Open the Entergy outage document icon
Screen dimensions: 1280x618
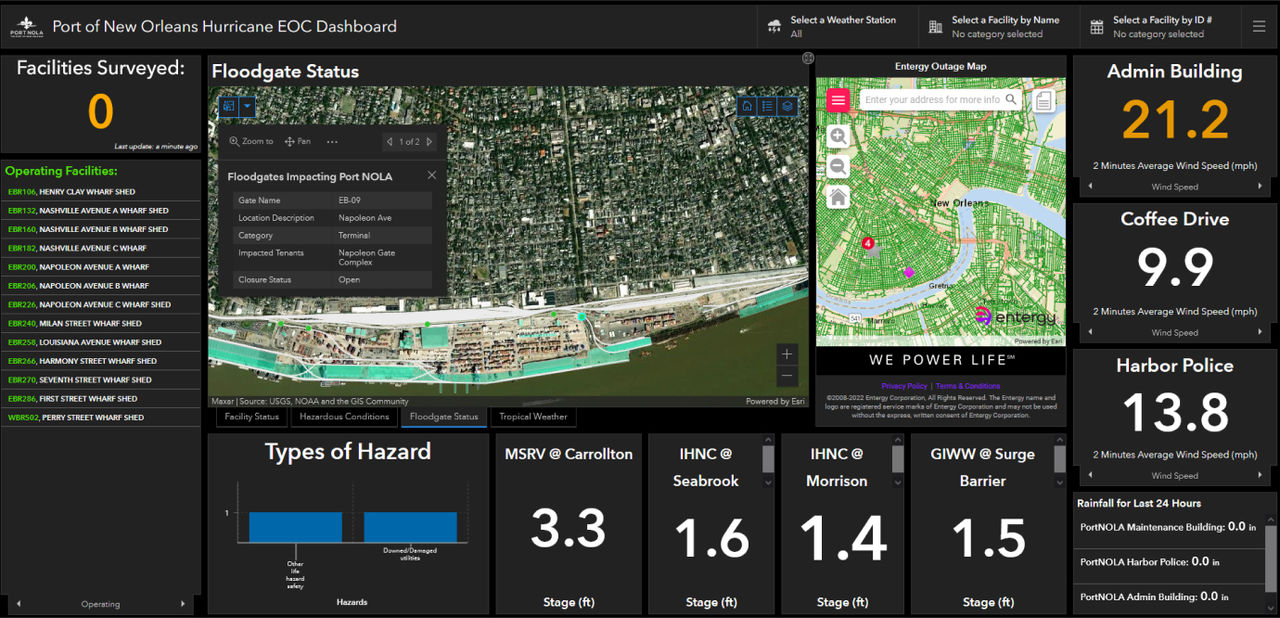[x=1043, y=100]
